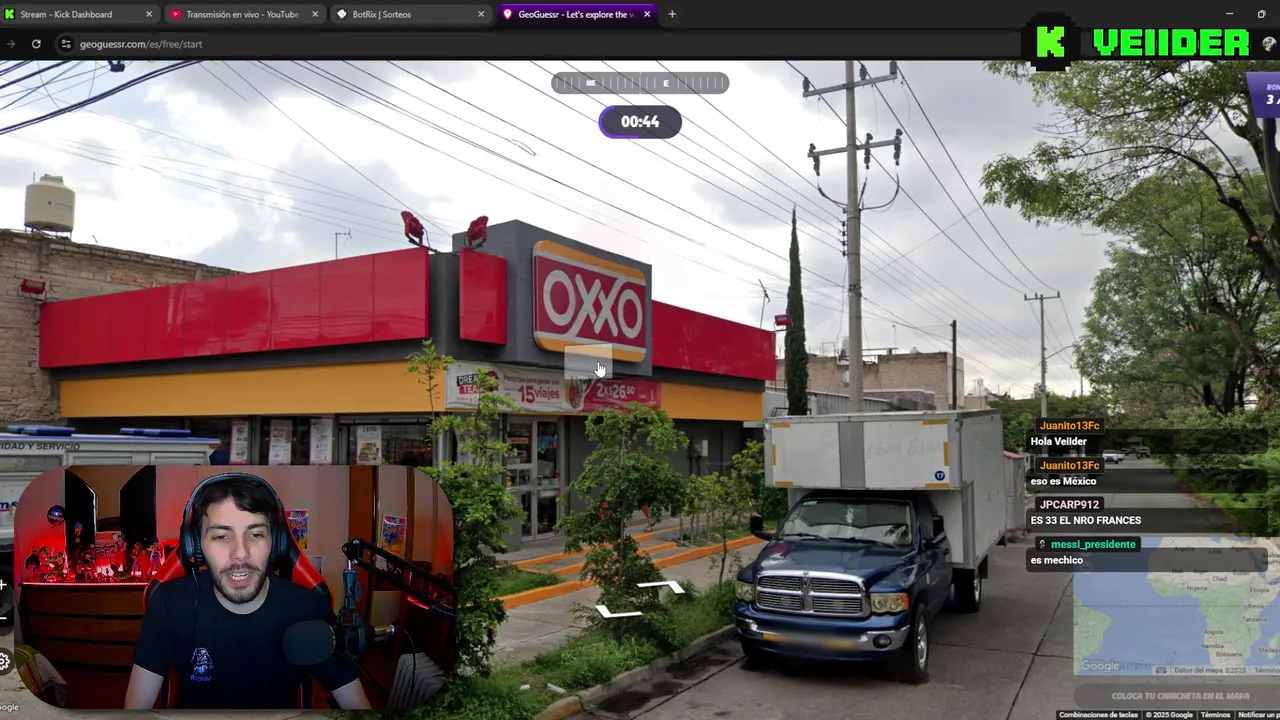Switch to the Stream - Kick Dashboard tab
The image size is (1280, 720).
[x=79, y=14]
